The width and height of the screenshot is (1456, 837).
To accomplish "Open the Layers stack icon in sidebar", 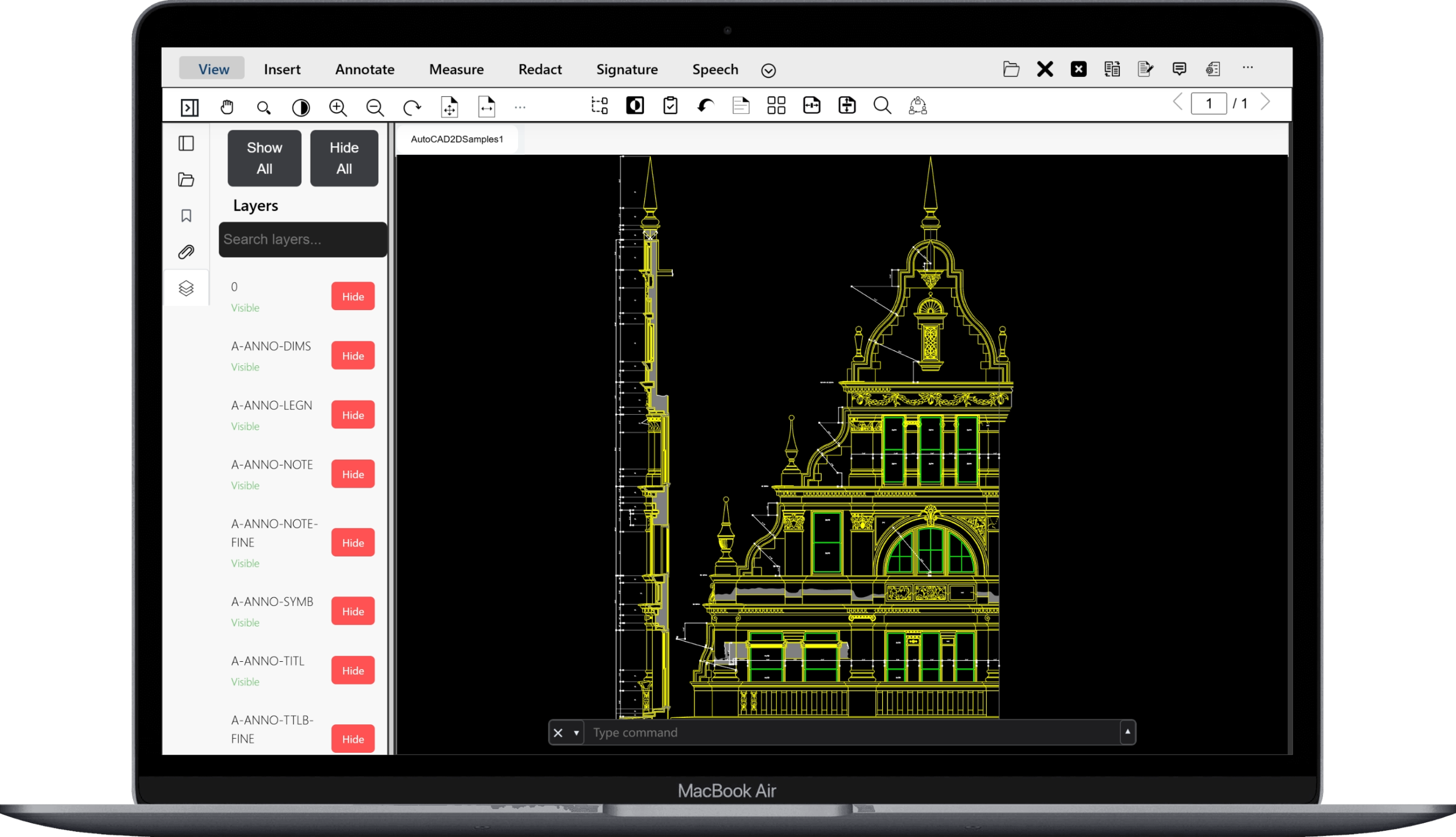I will [x=186, y=288].
